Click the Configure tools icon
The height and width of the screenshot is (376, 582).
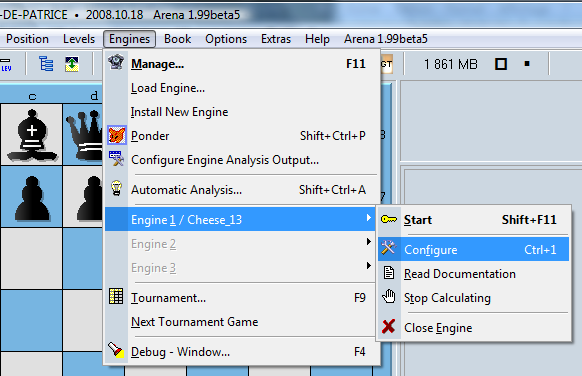click(389, 248)
